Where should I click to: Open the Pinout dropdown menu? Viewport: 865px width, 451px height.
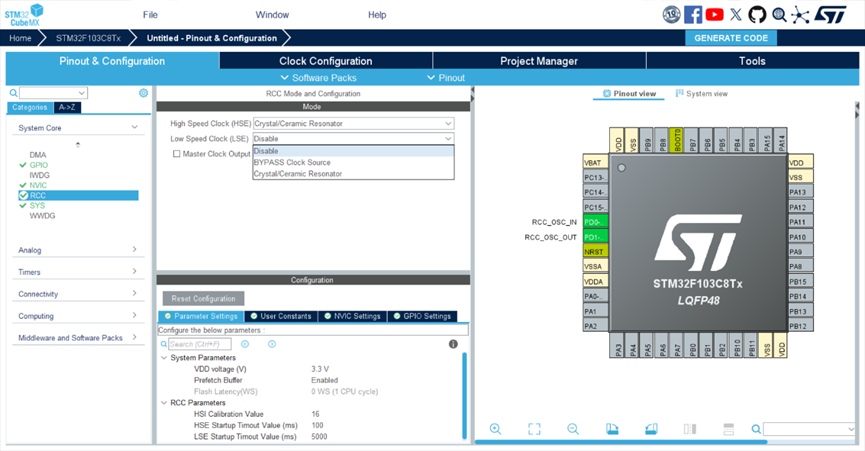446,78
